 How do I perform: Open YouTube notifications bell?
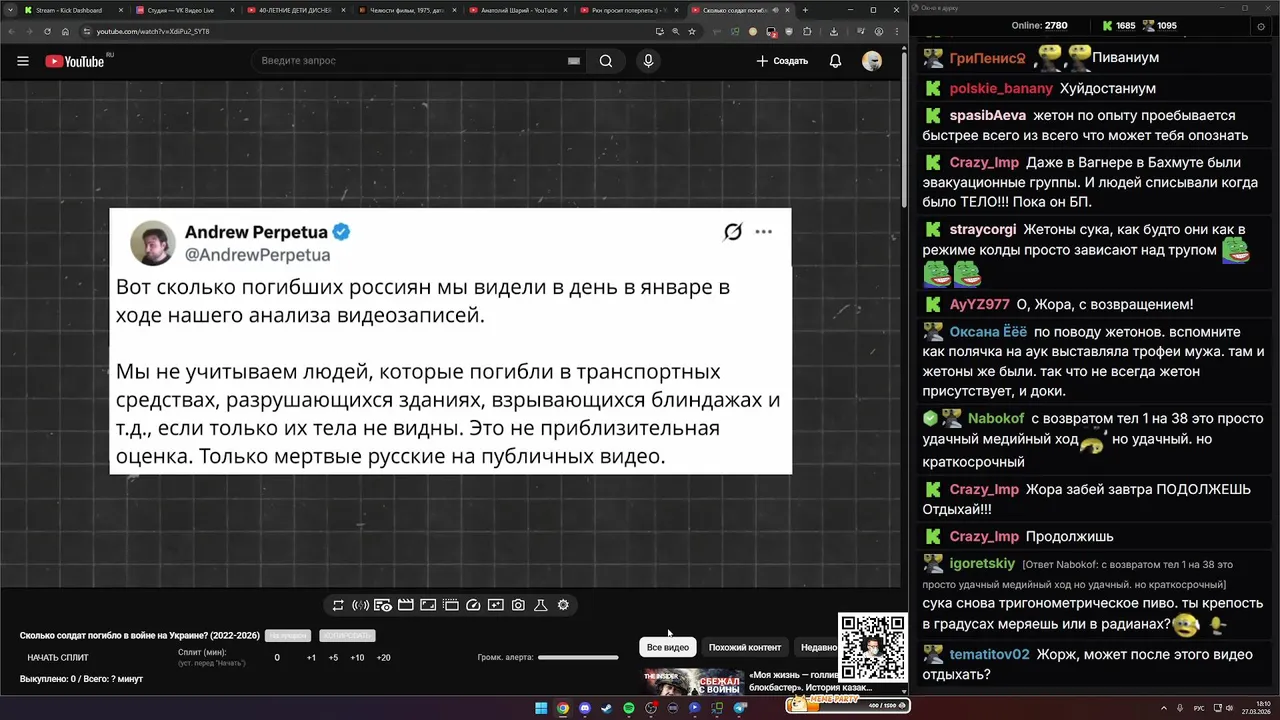pyautogui.click(x=835, y=61)
